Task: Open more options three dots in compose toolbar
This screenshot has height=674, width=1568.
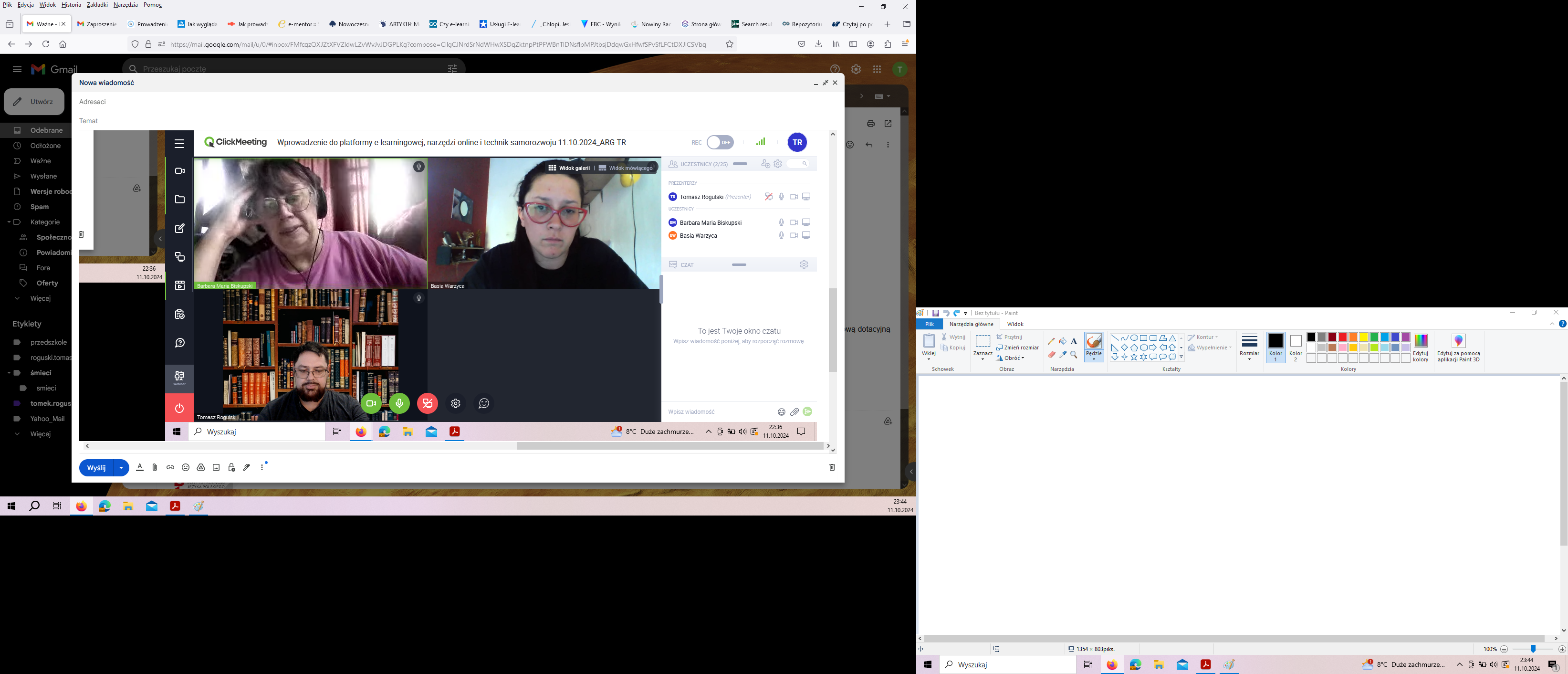Action: [262, 467]
